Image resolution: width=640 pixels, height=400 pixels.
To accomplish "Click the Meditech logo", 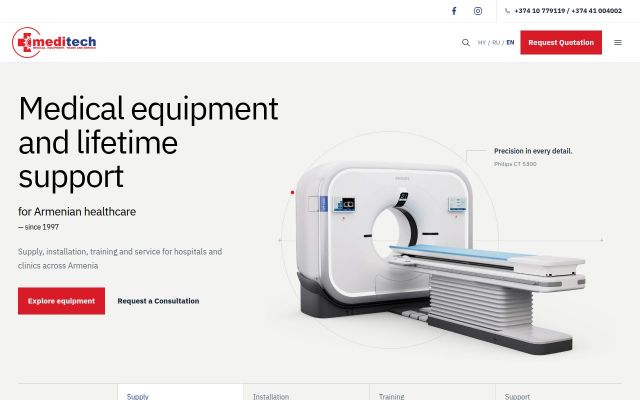I will [54, 42].
